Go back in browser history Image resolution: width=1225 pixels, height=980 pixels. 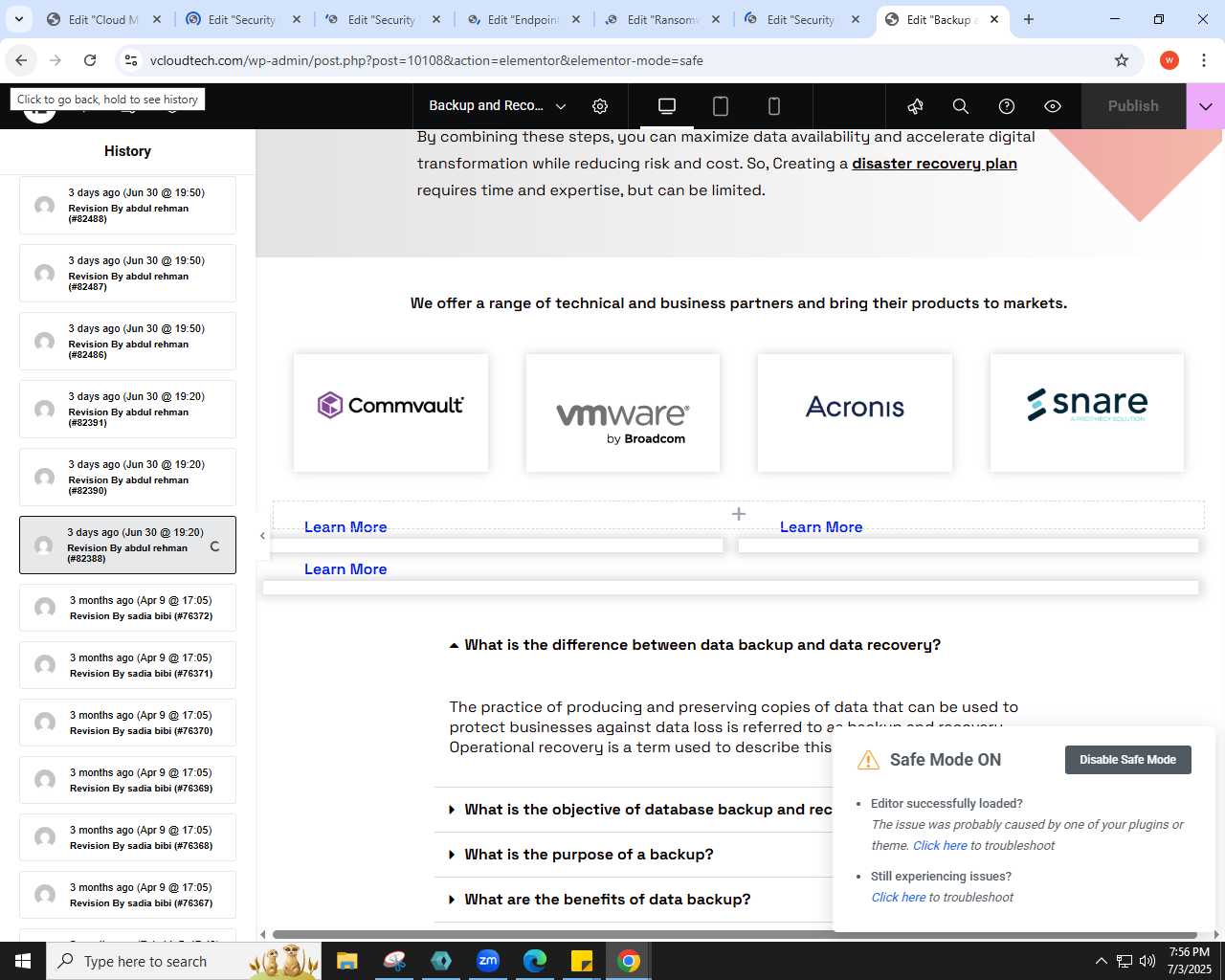coord(21,60)
